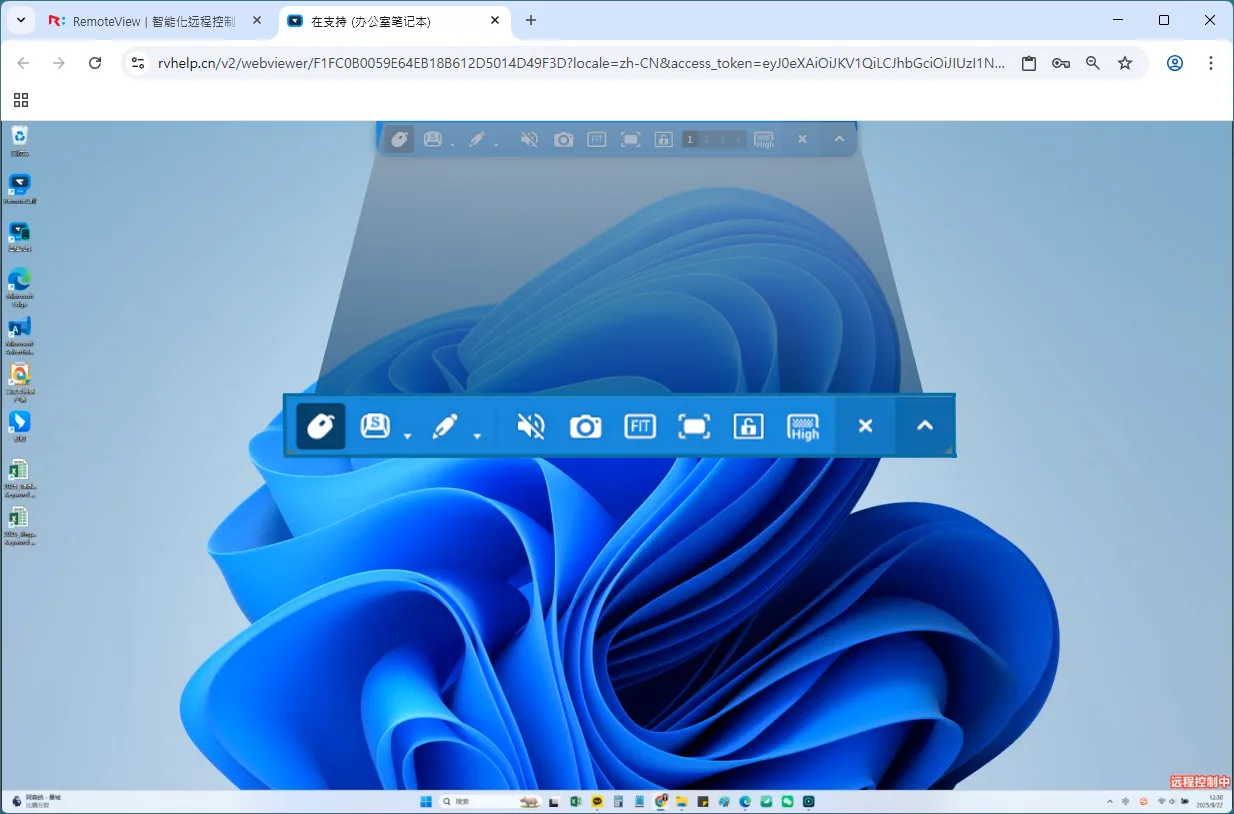The height and width of the screenshot is (814, 1234).
Task: Toggle the muted speaker icon in the enlarged toolbar
Action: coord(531,427)
